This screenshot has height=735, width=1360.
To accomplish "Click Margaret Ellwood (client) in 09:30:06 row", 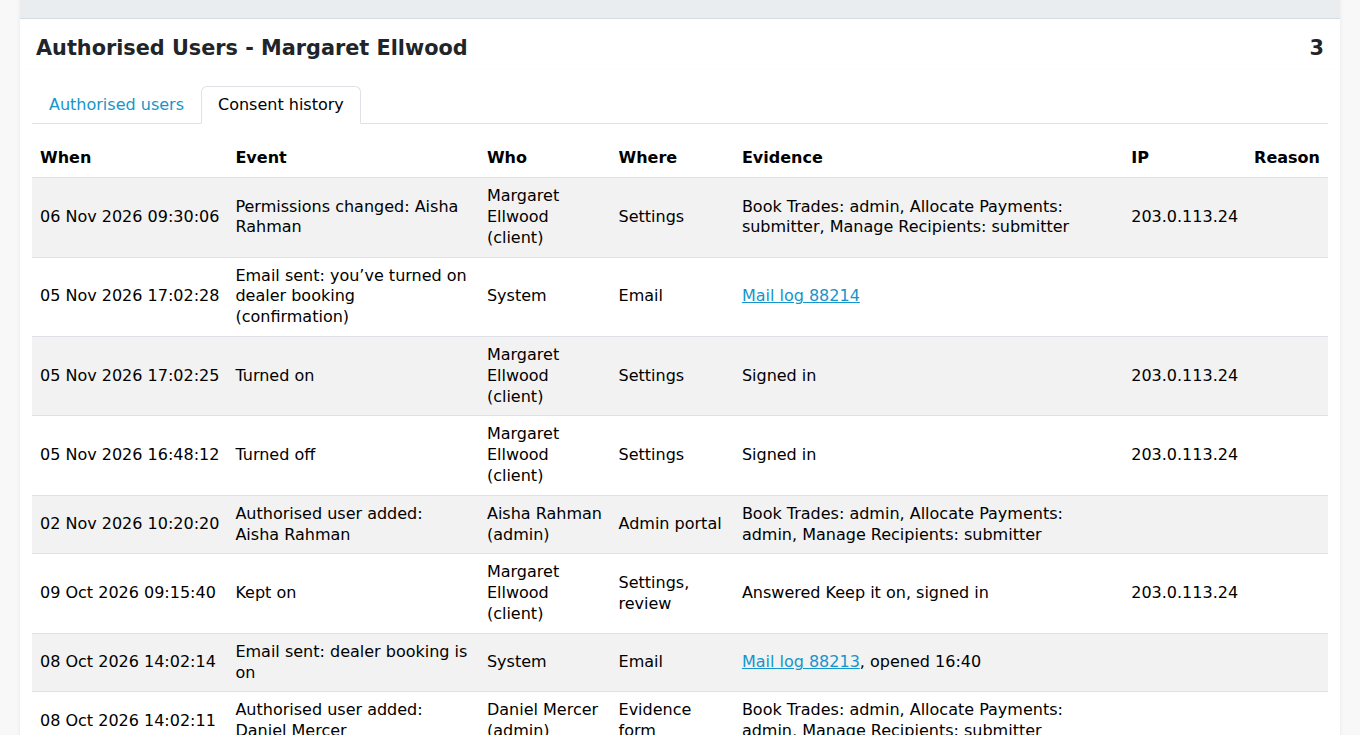I will click(x=523, y=217).
